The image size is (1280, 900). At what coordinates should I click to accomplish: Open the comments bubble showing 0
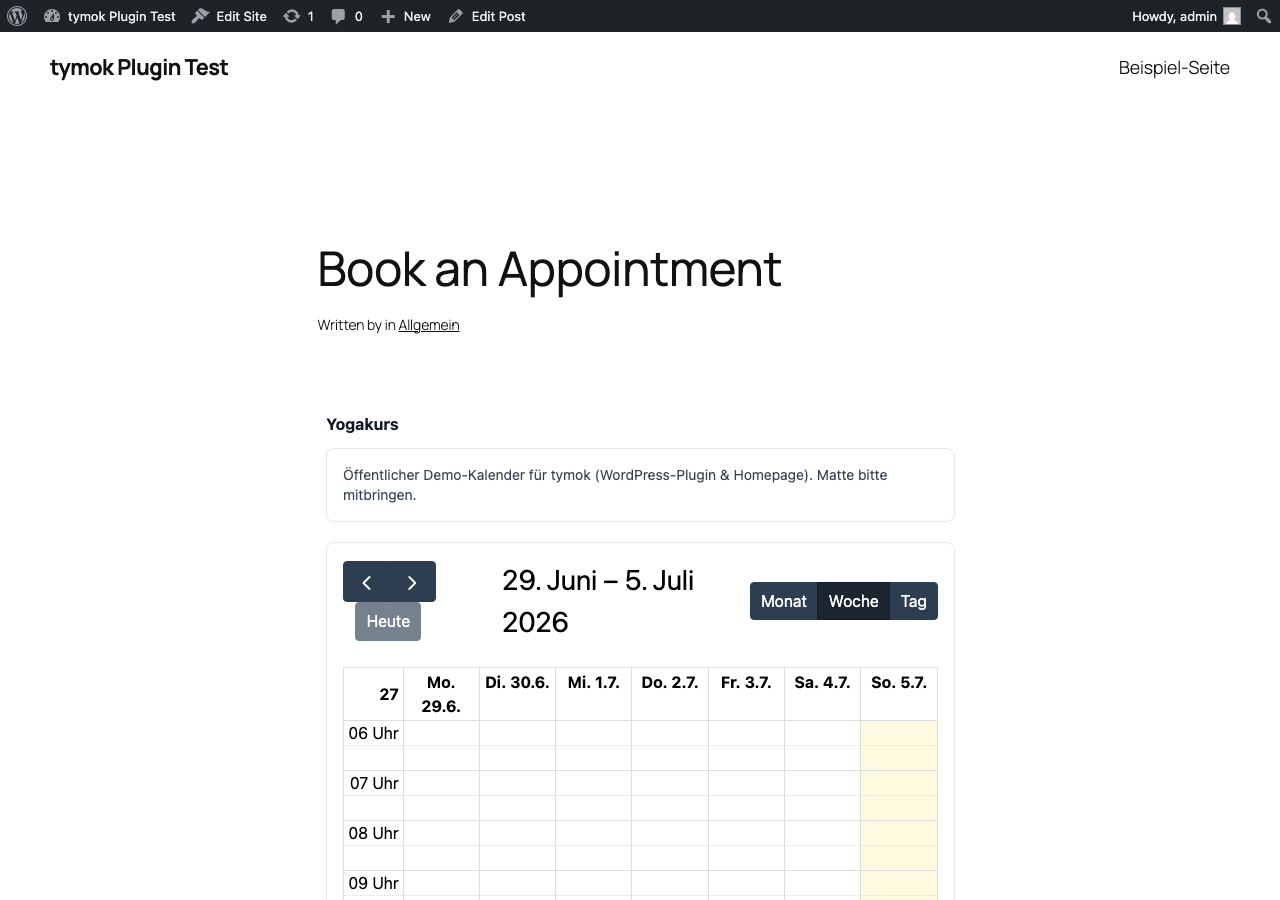pos(346,16)
